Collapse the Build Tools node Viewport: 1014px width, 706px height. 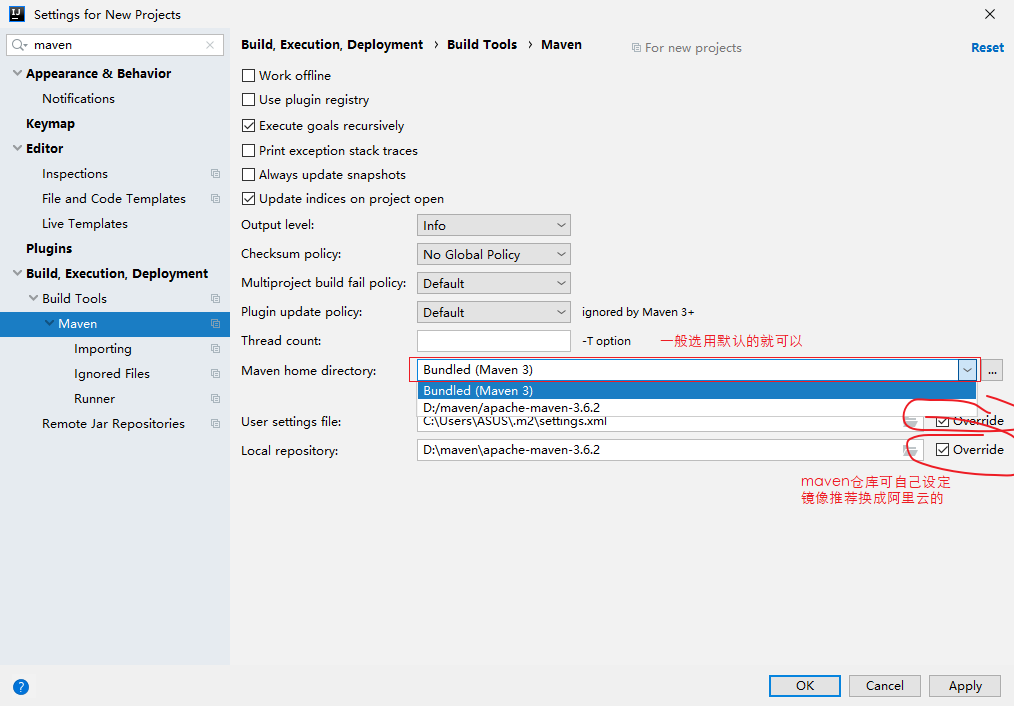point(34,298)
